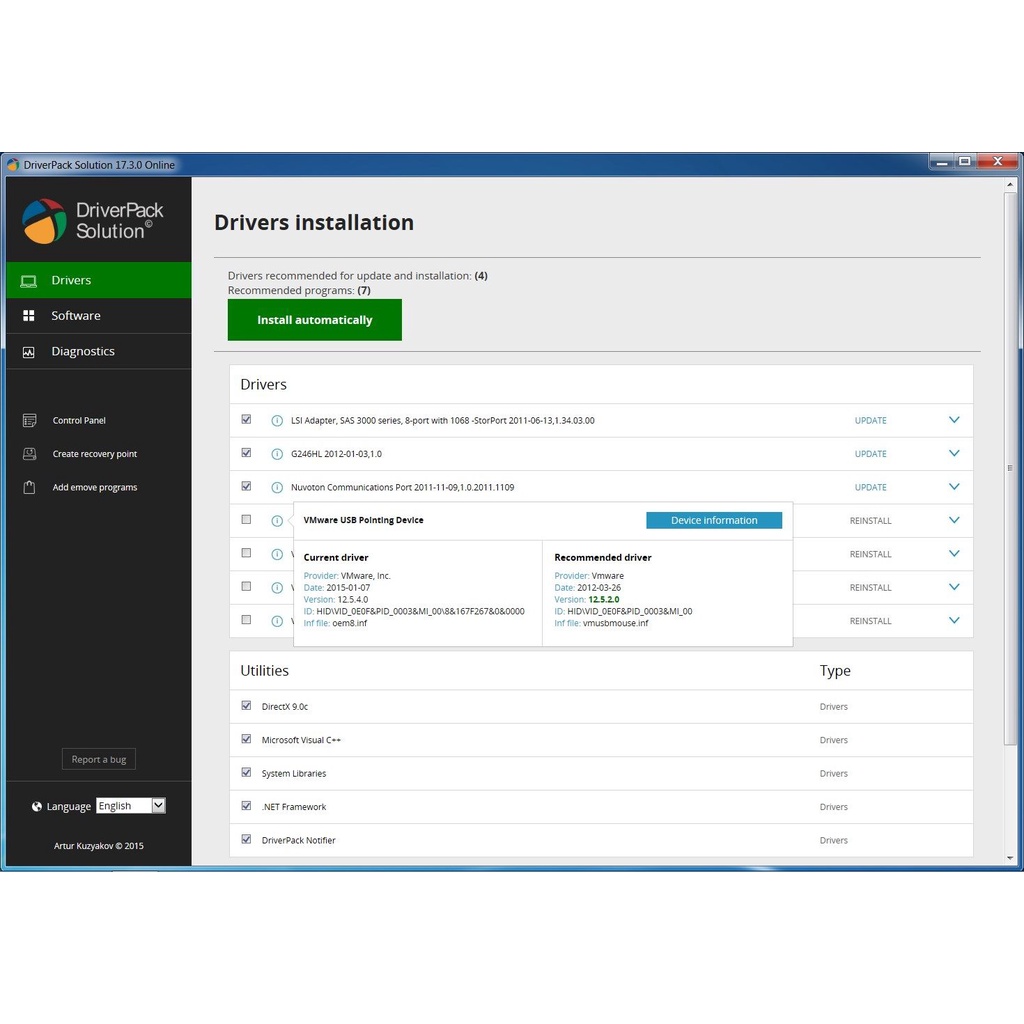Click the Create recovery point icon
This screenshot has width=1024, height=1024.
coord(30,454)
